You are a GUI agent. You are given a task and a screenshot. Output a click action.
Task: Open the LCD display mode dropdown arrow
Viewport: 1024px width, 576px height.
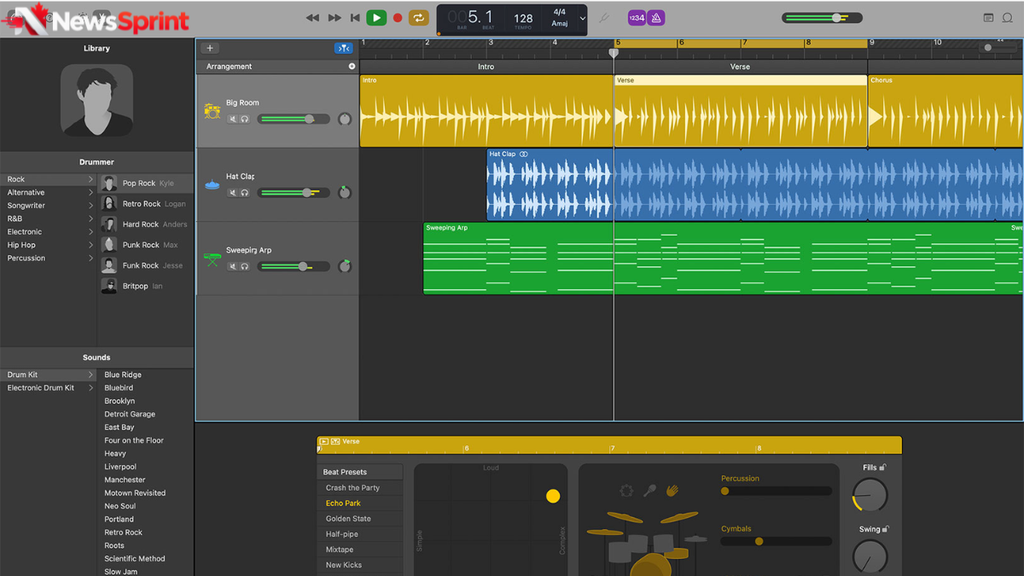tap(582, 18)
